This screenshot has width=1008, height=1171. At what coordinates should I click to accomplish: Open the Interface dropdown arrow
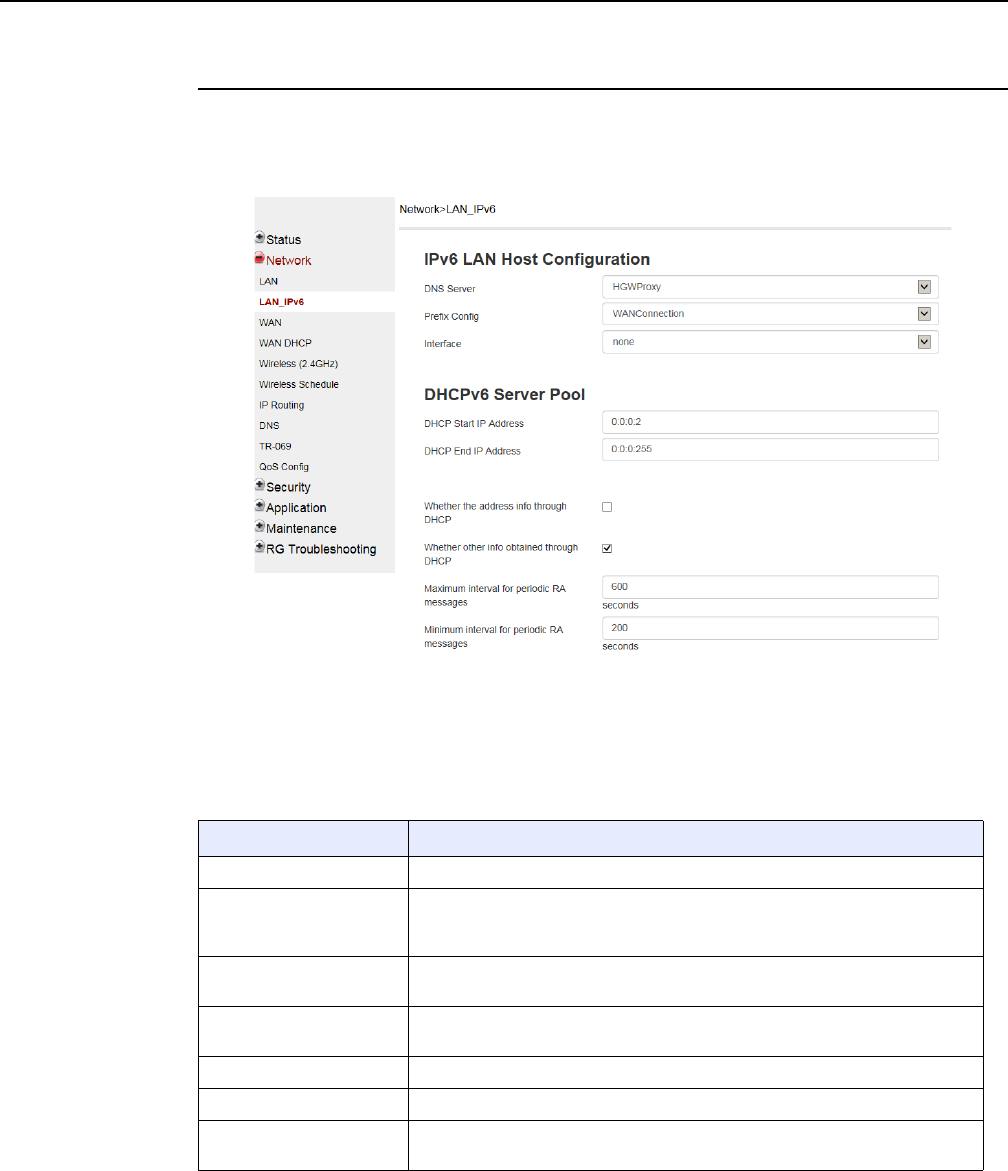(924, 342)
